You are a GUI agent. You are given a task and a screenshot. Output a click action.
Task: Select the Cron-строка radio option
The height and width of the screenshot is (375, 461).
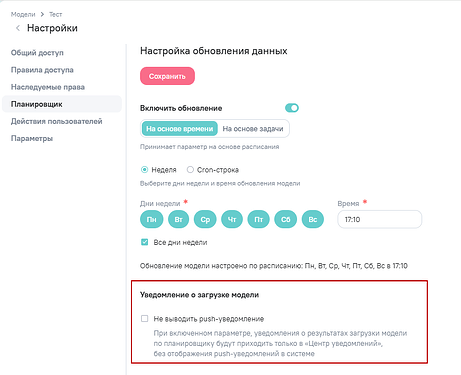coord(190,170)
